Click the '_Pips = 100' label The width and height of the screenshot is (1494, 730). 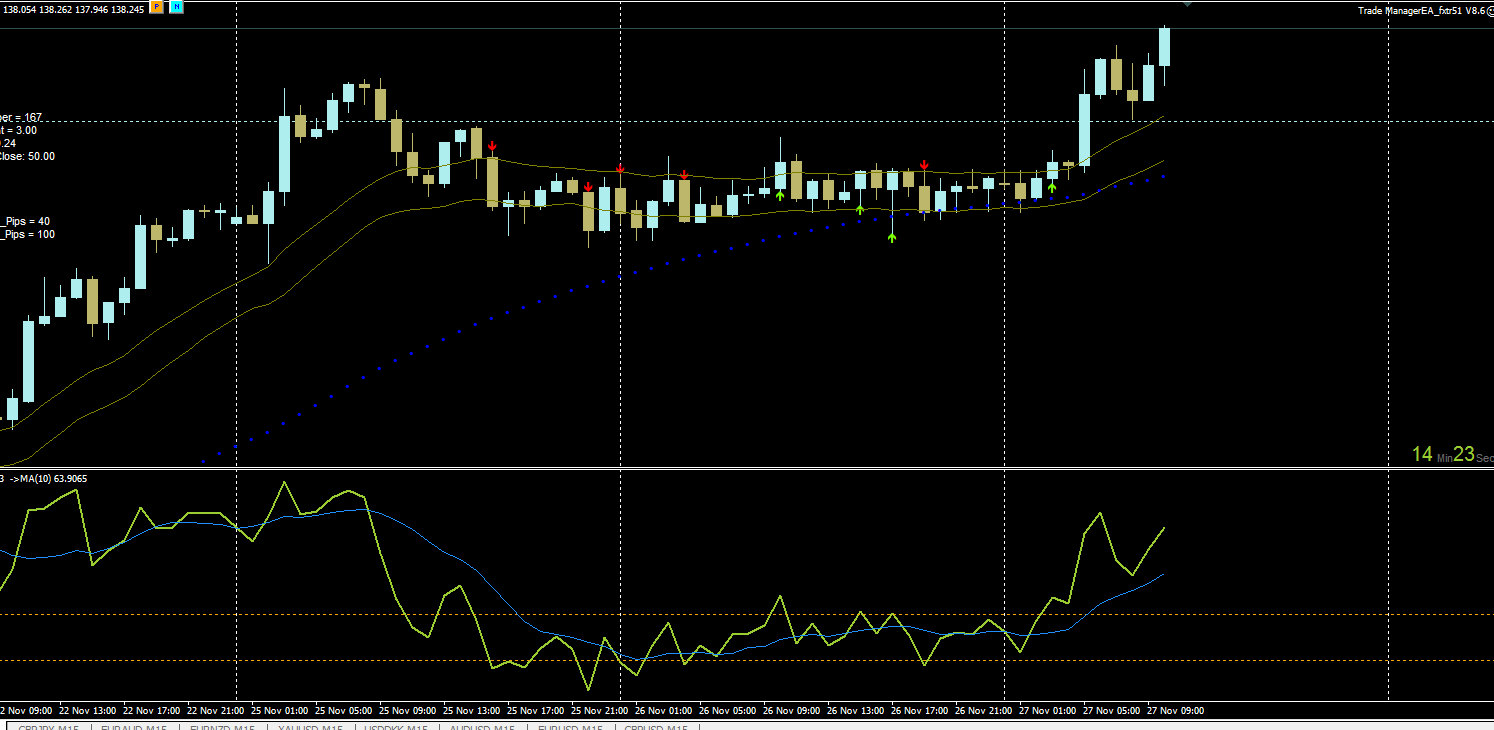click(28, 234)
